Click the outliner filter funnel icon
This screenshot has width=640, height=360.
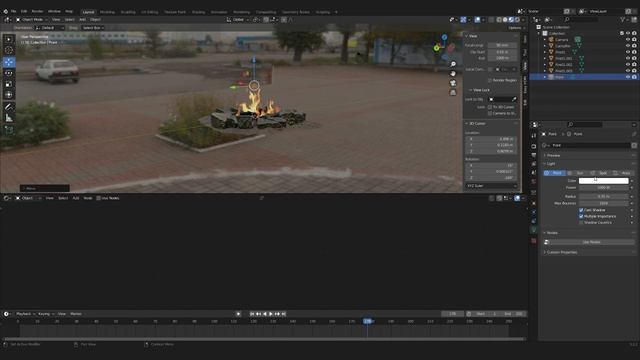click(x=623, y=19)
